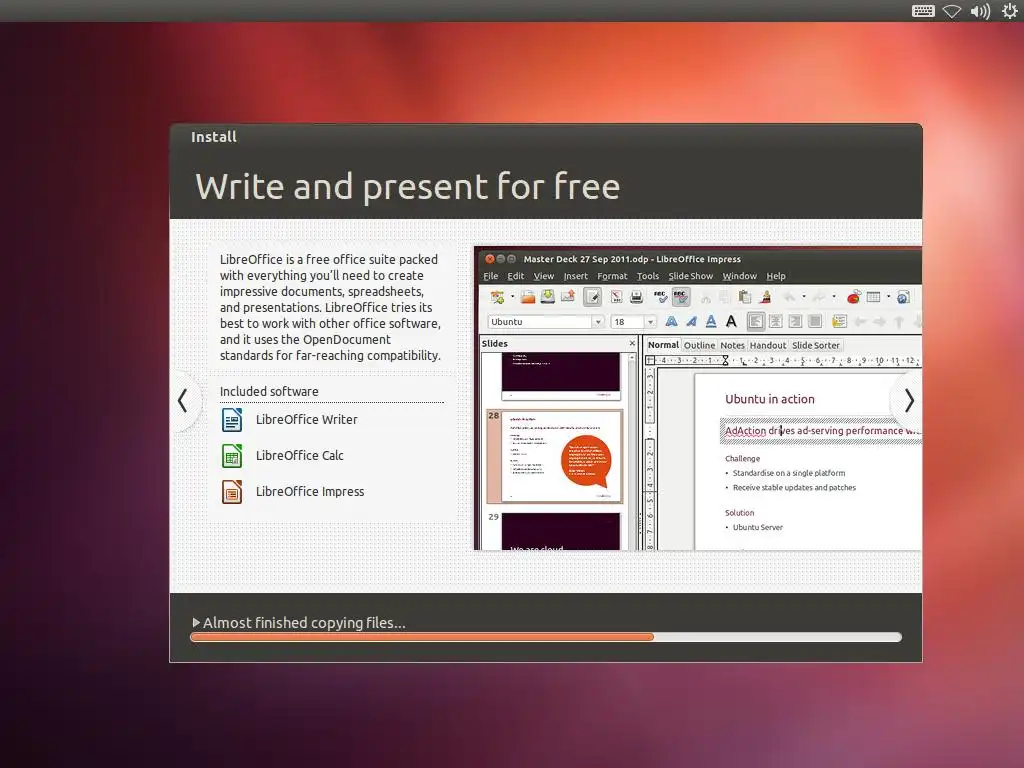Click the LibreOffice Impress icon

pyautogui.click(x=232, y=492)
